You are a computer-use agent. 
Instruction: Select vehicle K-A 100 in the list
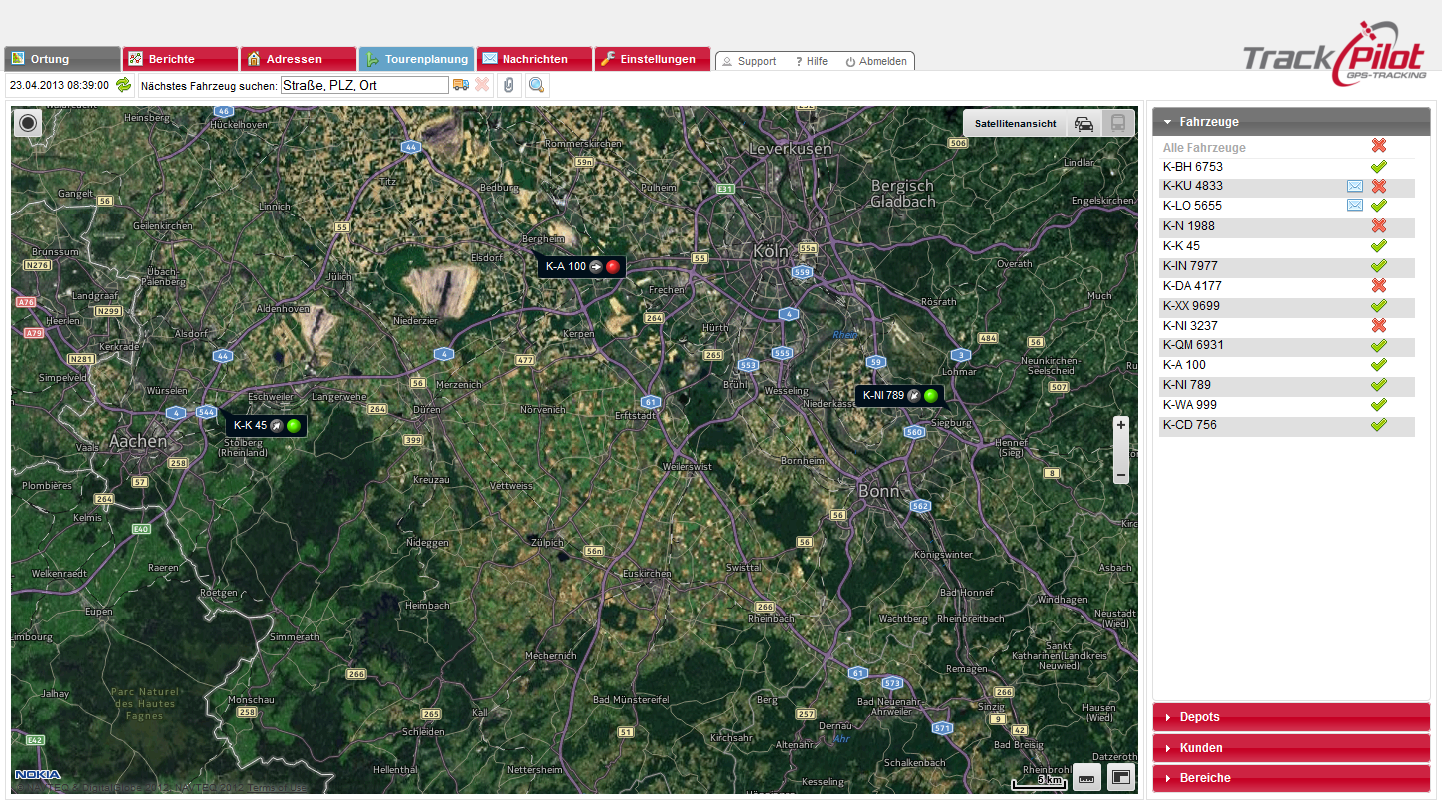pos(1184,365)
